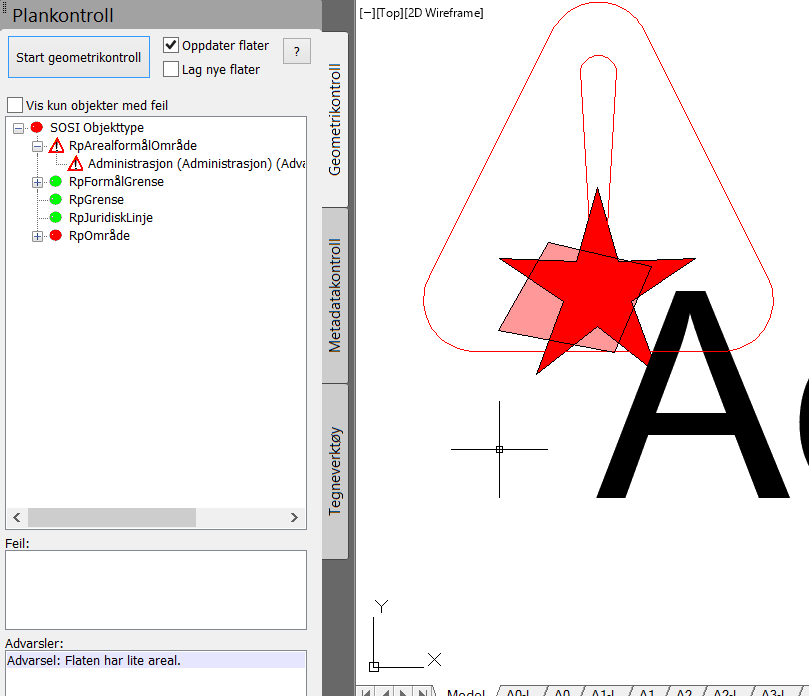Viewport: 809px width, 696px height.
Task: Collapse the SOSI Objekttype root node
Action: point(19,128)
